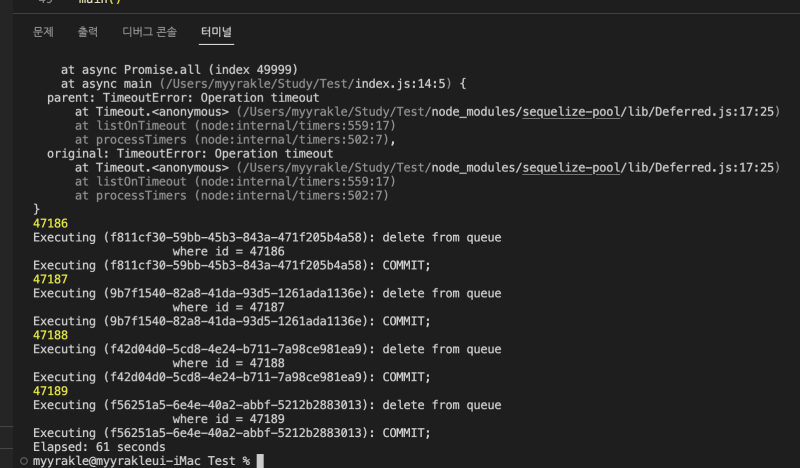The image size is (800, 468).
Task: Open the 출력 tab
Action: (x=88, y=32)
